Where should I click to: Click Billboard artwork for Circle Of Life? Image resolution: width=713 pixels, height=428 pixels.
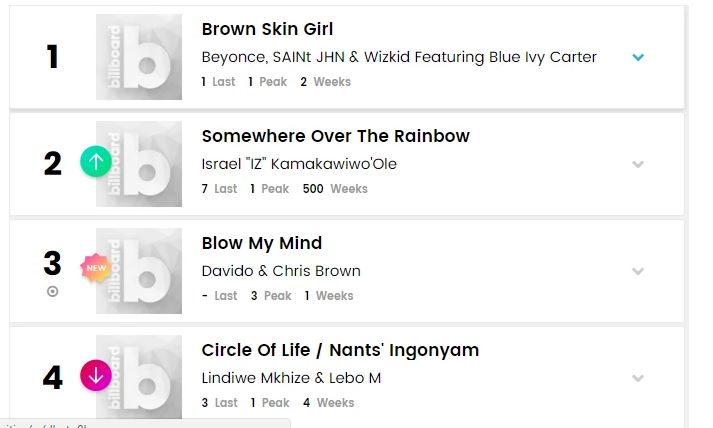(139, 377)
